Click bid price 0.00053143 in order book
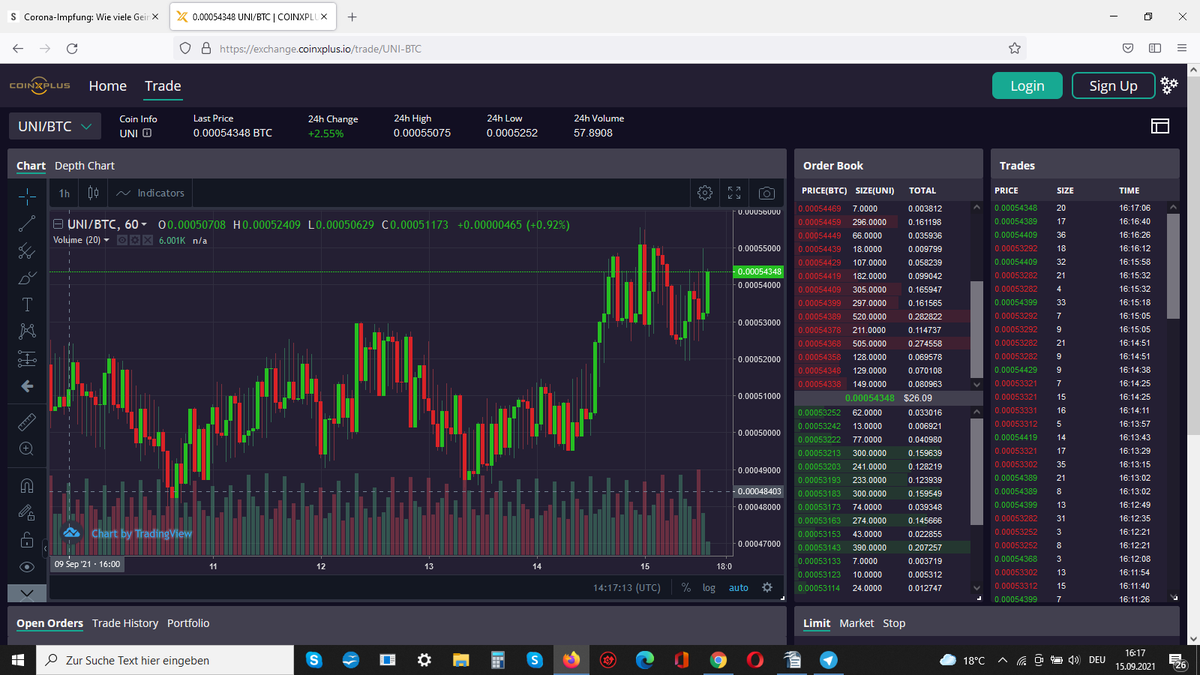The image size is (1200, 675). click(x=820, y=548)
